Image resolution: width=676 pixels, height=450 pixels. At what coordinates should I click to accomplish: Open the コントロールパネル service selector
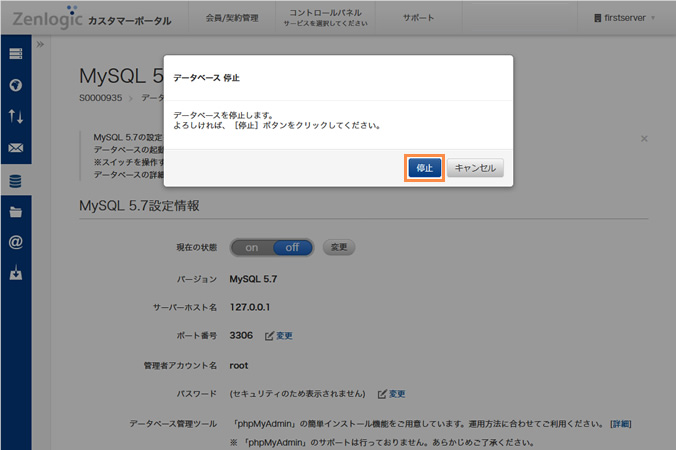click(324, 18)
